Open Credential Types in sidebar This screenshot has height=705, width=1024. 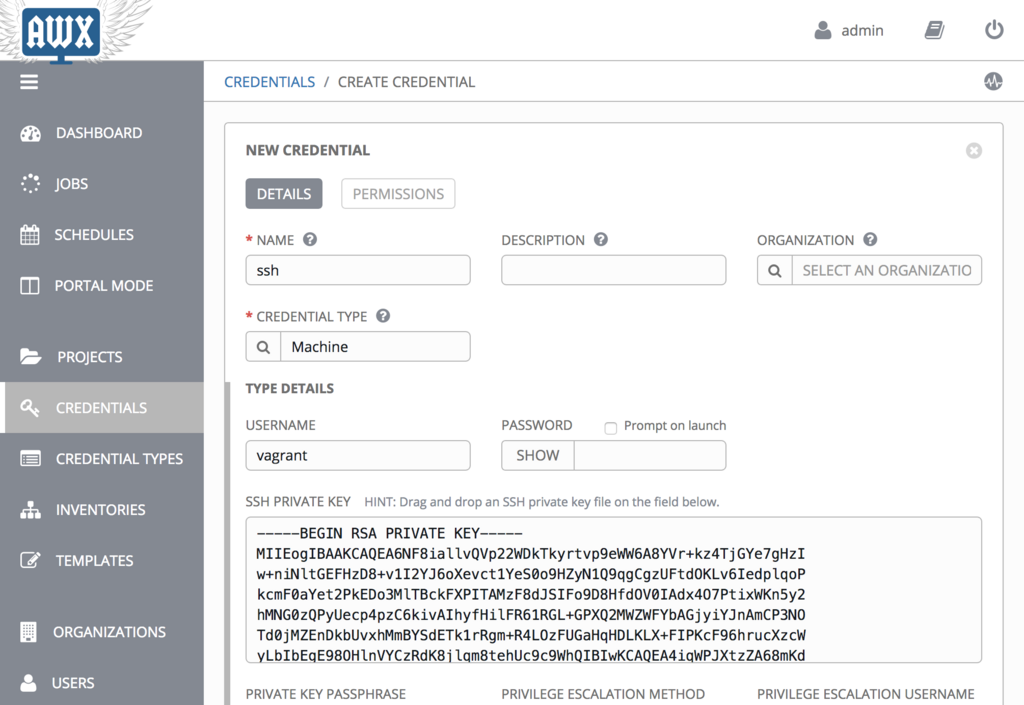[x=102, y=459]
